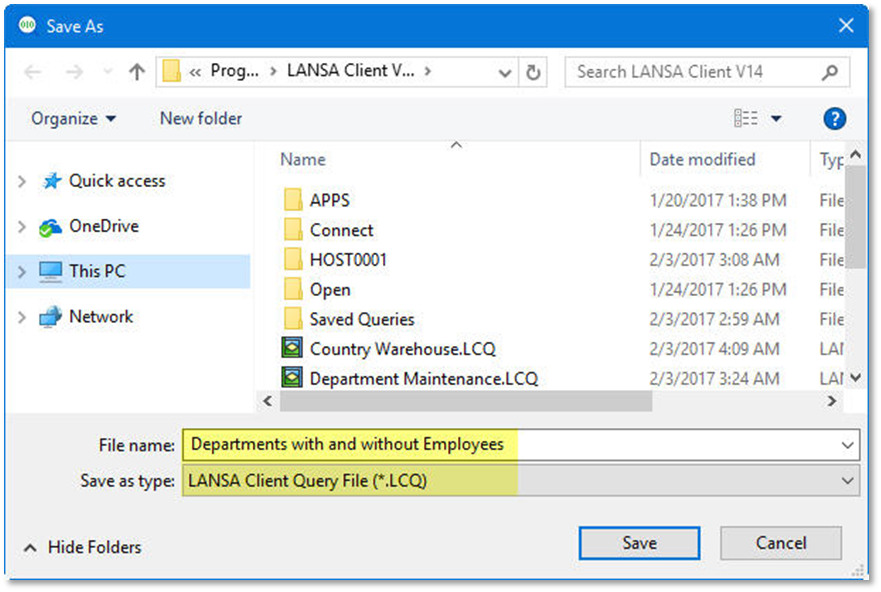Open the Save as type dropdown
This screenshot has width=881, height=592.
pyautogui.click(x=848, y=481)
